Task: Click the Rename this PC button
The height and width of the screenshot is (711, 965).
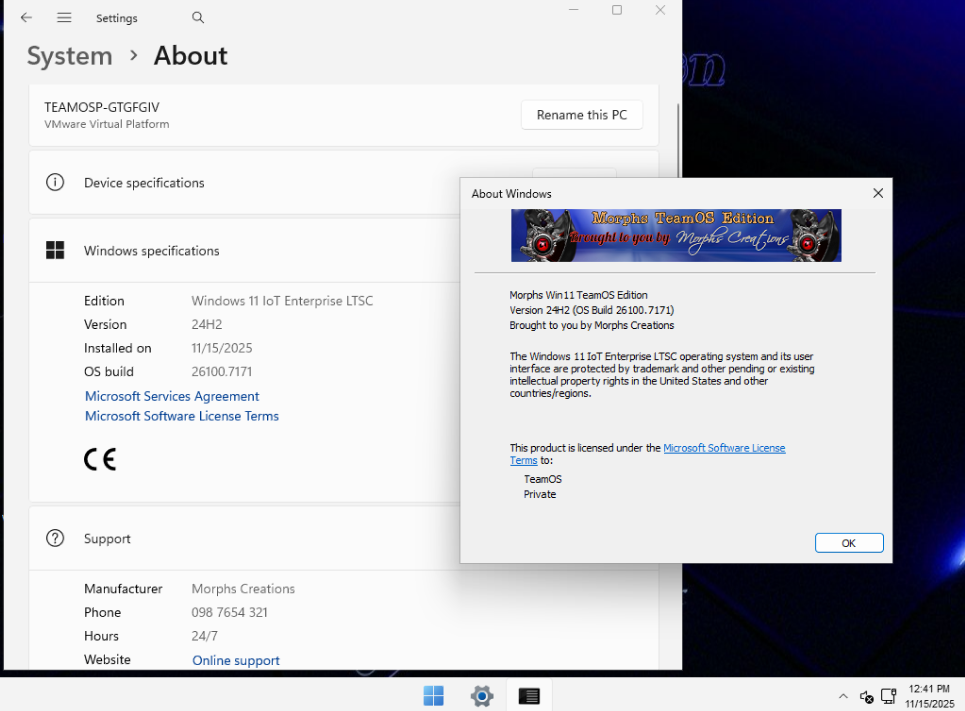Action: pos(581,115)
